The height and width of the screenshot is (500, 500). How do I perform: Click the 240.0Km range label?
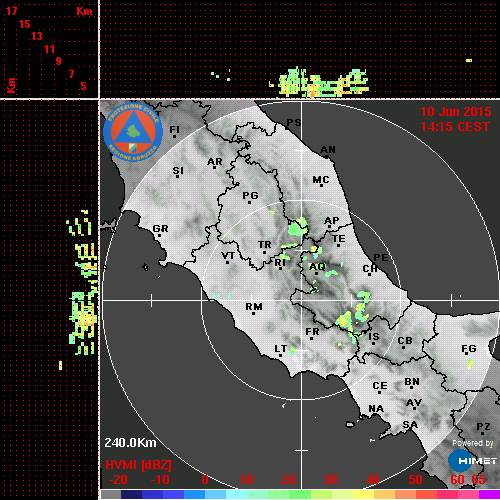click(x=130, y=443)
